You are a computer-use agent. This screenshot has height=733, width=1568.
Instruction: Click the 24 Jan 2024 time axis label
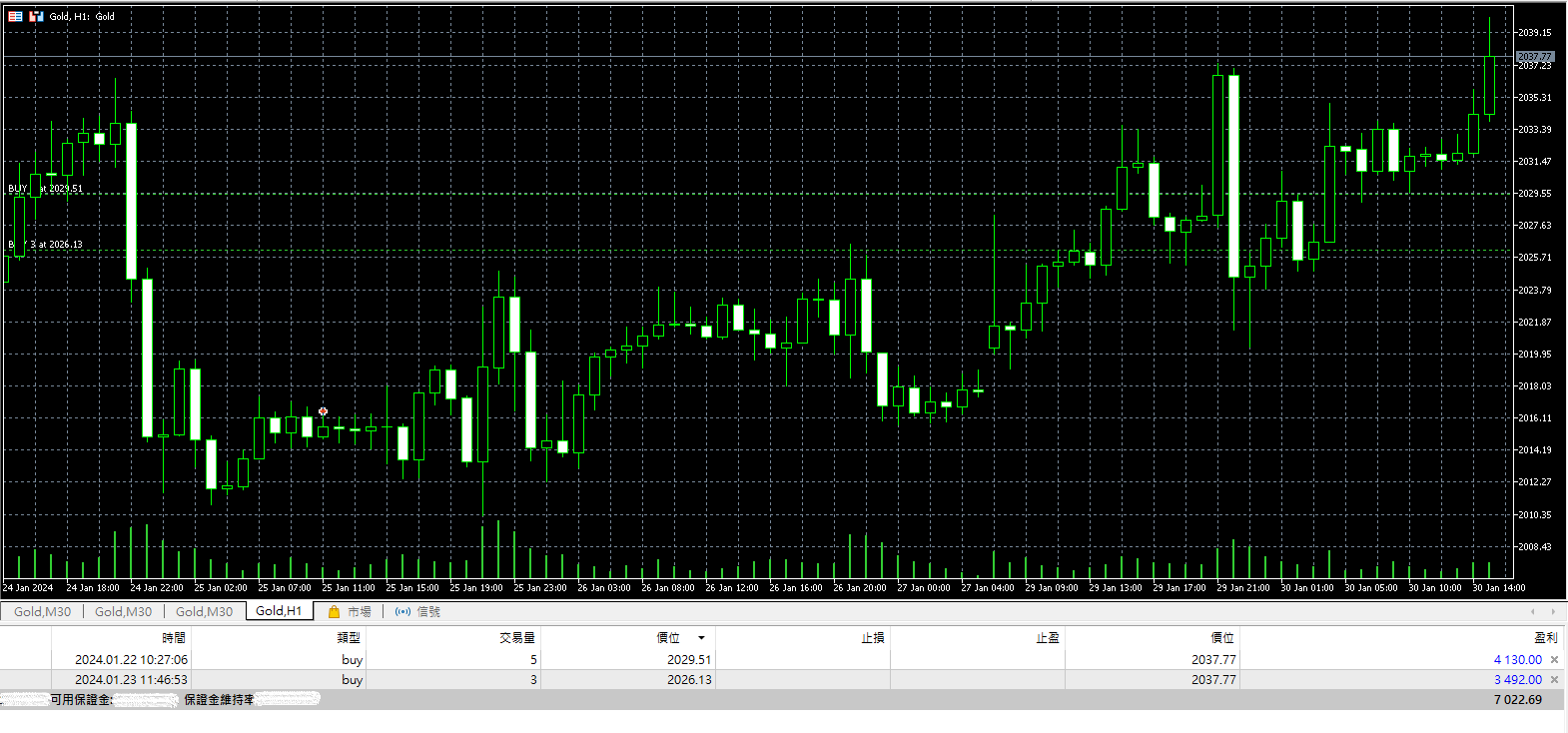[28, 588]
